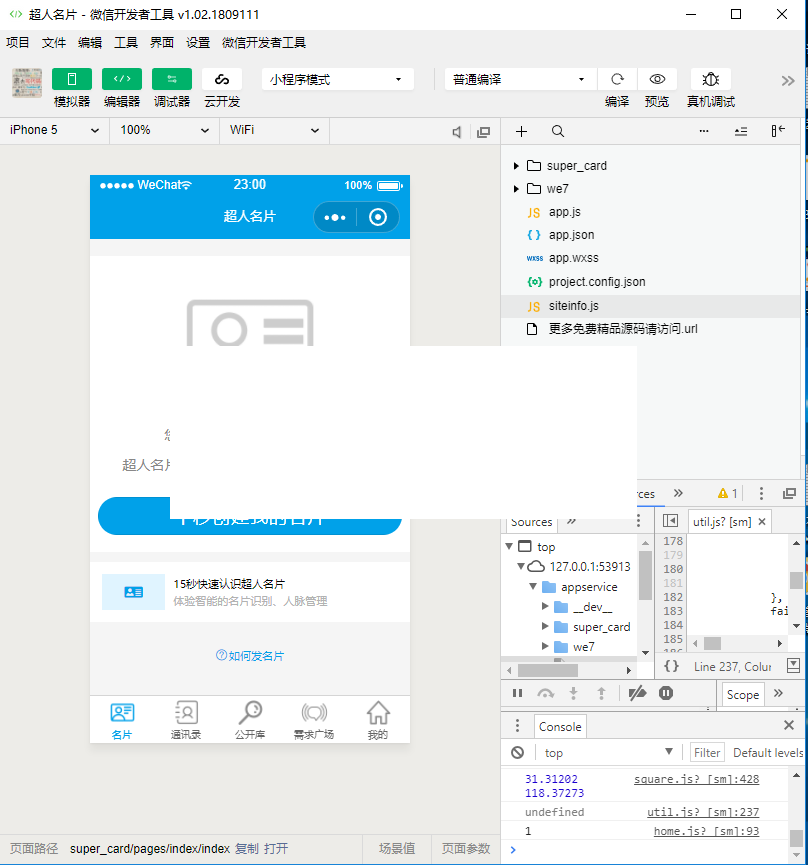Open 文件 menu
808x865 pixels.
53,42
